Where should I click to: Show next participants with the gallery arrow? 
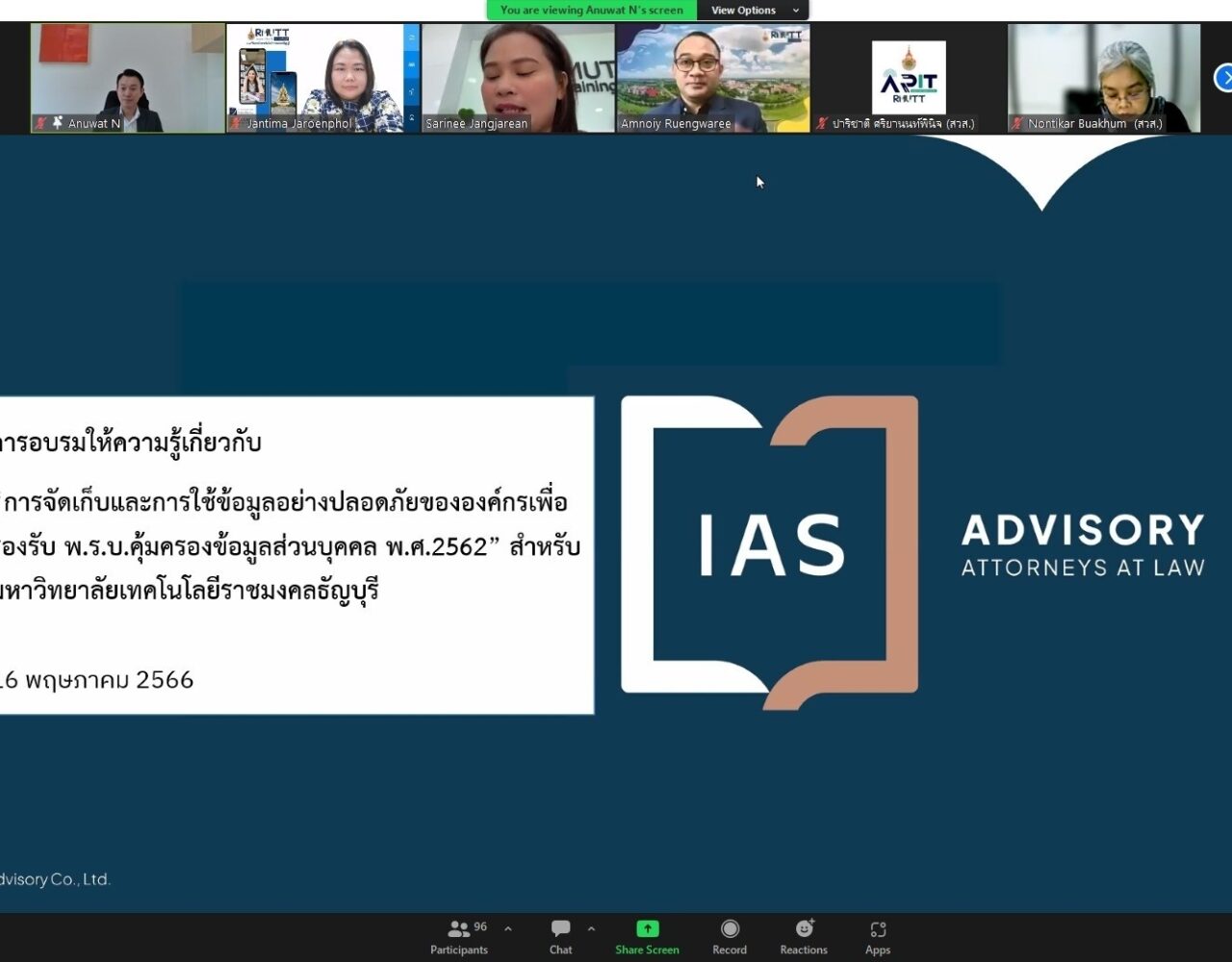pyautogui.click(x=1223, y=78)
